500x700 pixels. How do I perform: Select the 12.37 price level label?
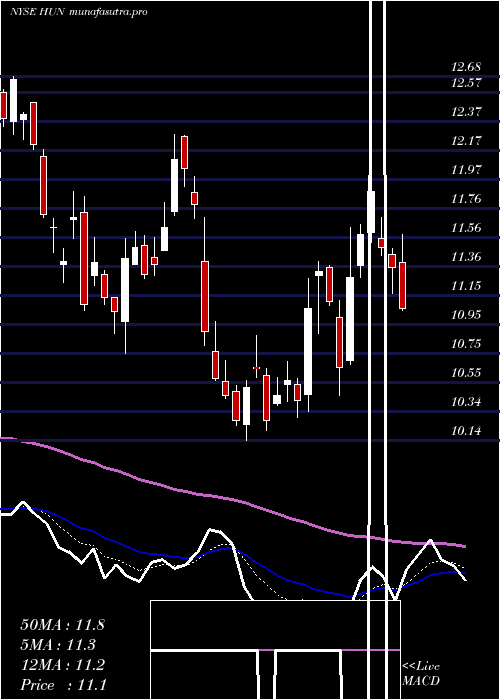[x=467, y=112]
